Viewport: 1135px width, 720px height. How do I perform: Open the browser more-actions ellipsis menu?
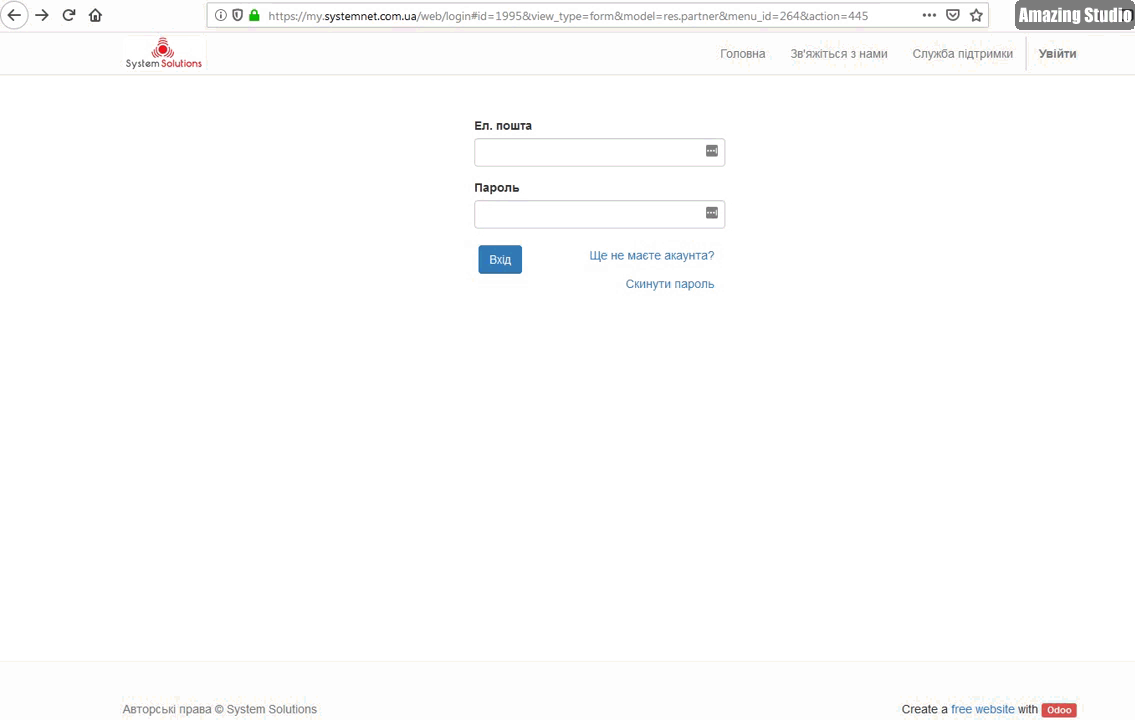929,15
